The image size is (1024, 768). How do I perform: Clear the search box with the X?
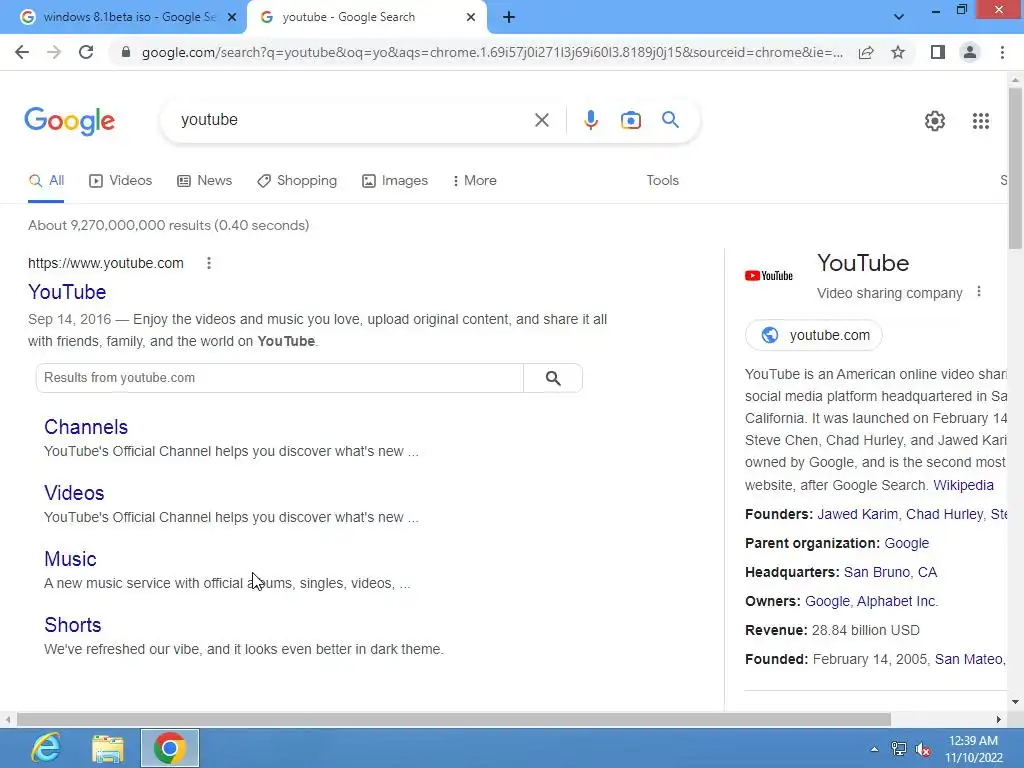click(541, 120)
